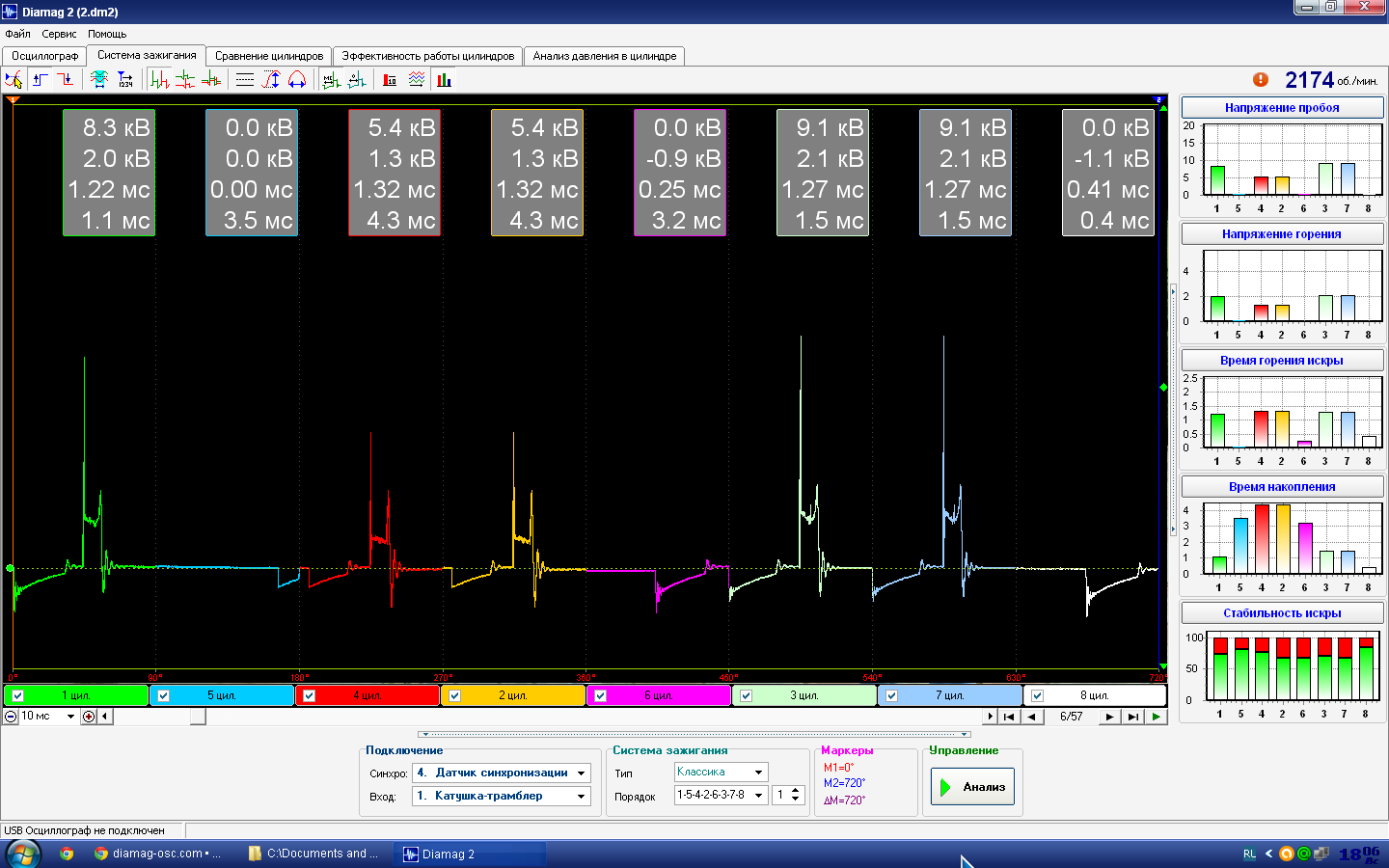This screenshot has height=868, width=1389.
Task: Click the cyan auto-scale signal icon
Action: (x=99, y=80)
